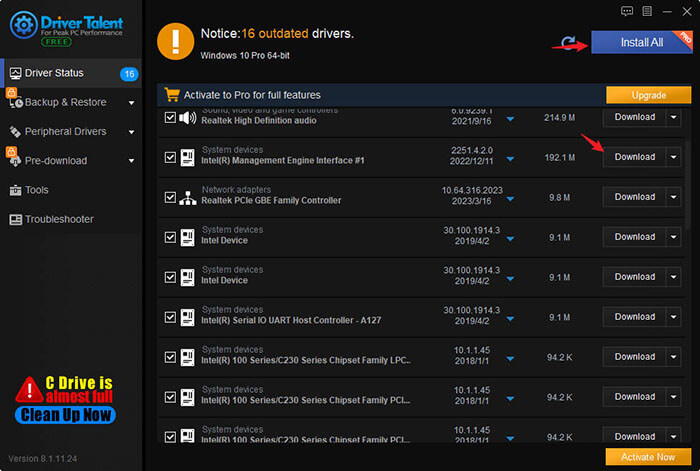Download Intel Management Engine Interface #1 driver
Viewport: 700px width, 471px height.
pos(634,157)
